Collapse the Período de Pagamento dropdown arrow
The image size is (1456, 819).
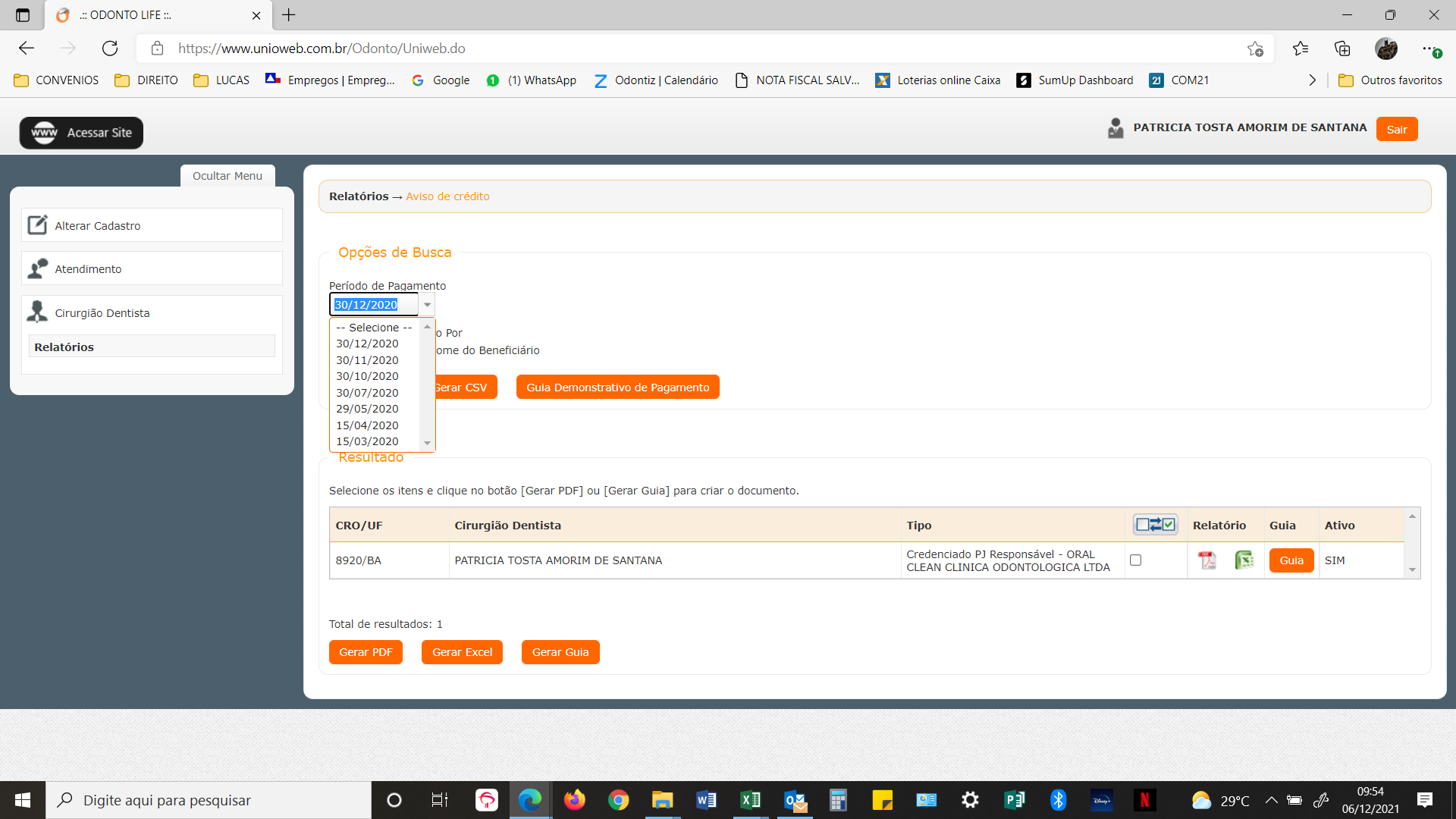point(427,305)
